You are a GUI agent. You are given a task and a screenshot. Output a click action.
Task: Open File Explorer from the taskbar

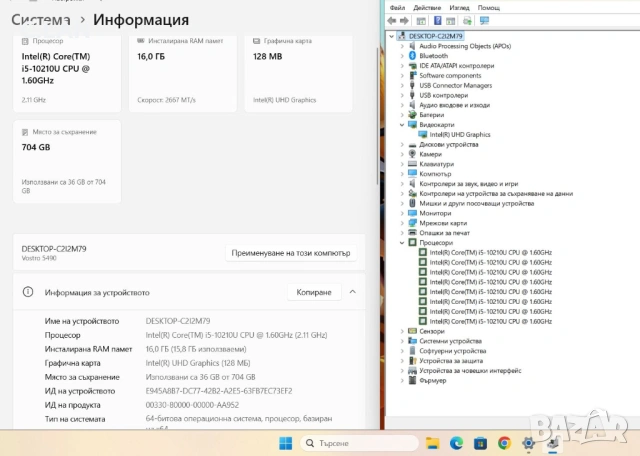432,443
